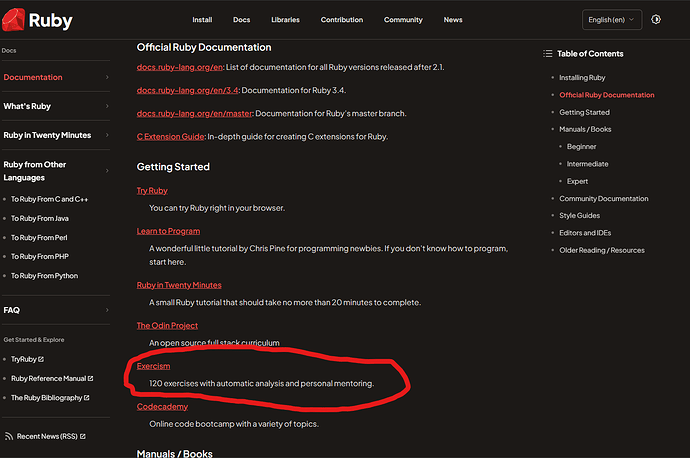Click the Table of Contents list icon
The height and width of the screenshot is (458, 690).
pyautogui.click(x=547, y=54)
